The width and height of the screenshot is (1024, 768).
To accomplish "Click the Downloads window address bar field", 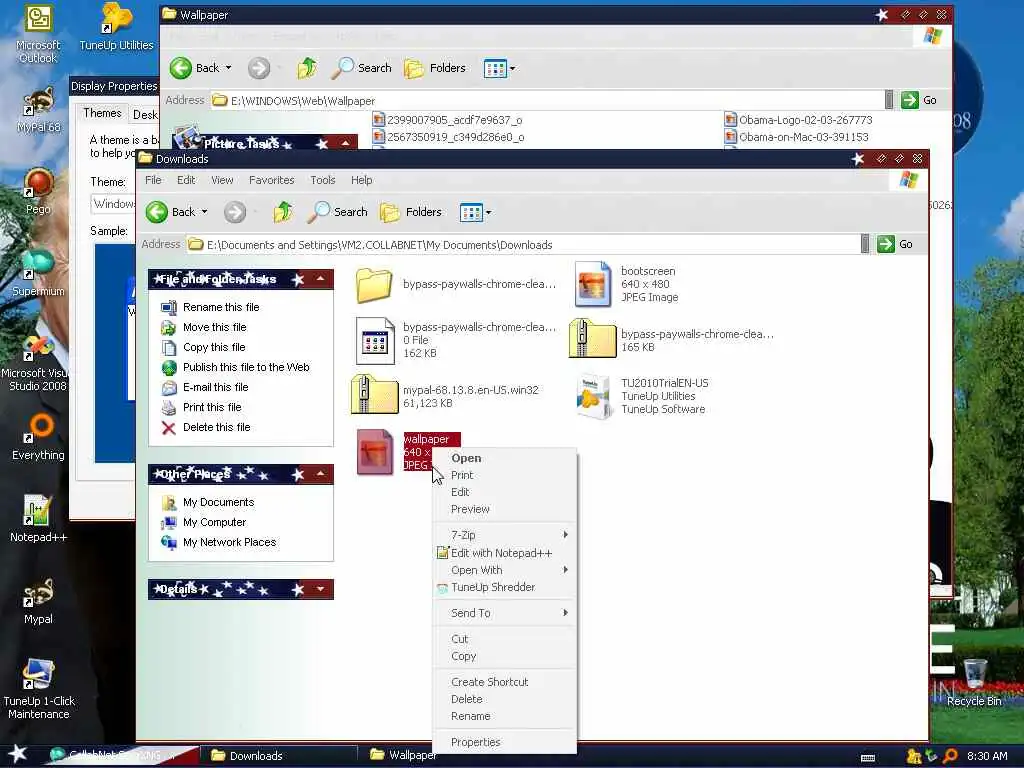I will click(522, 245).
